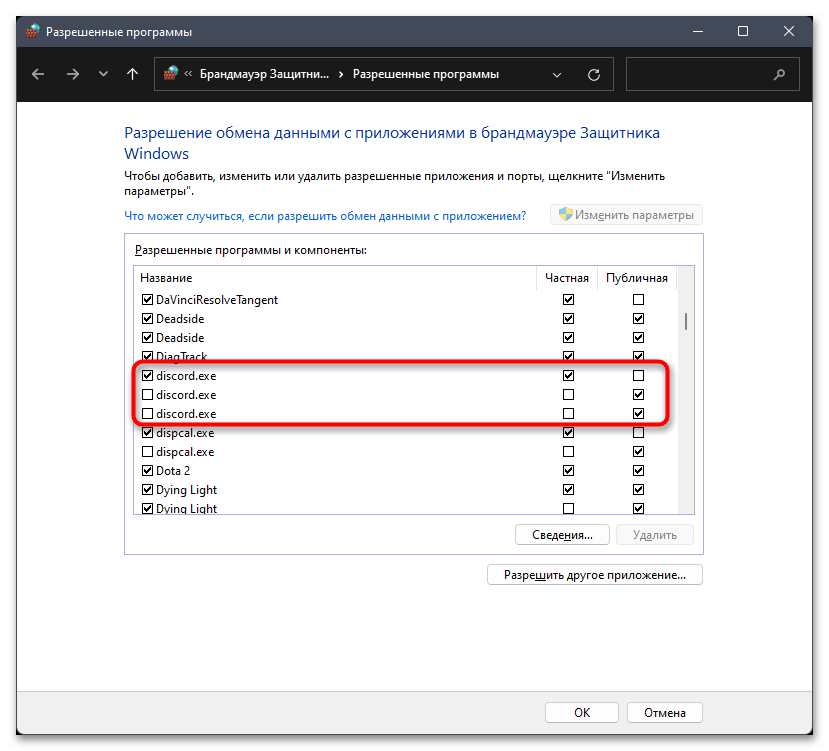This screenshot has height=751, width=829.
Task: Click the Частная column header
Action: pos(567,278)
